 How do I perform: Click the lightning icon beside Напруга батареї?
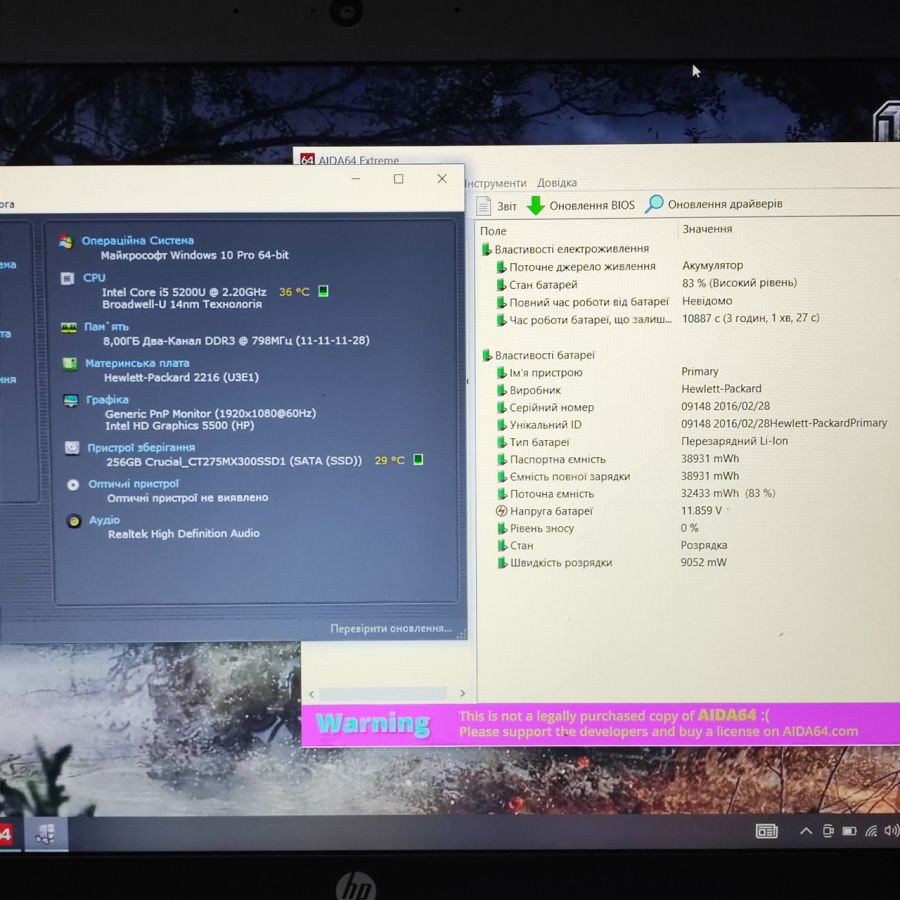(x=501, y=511)
